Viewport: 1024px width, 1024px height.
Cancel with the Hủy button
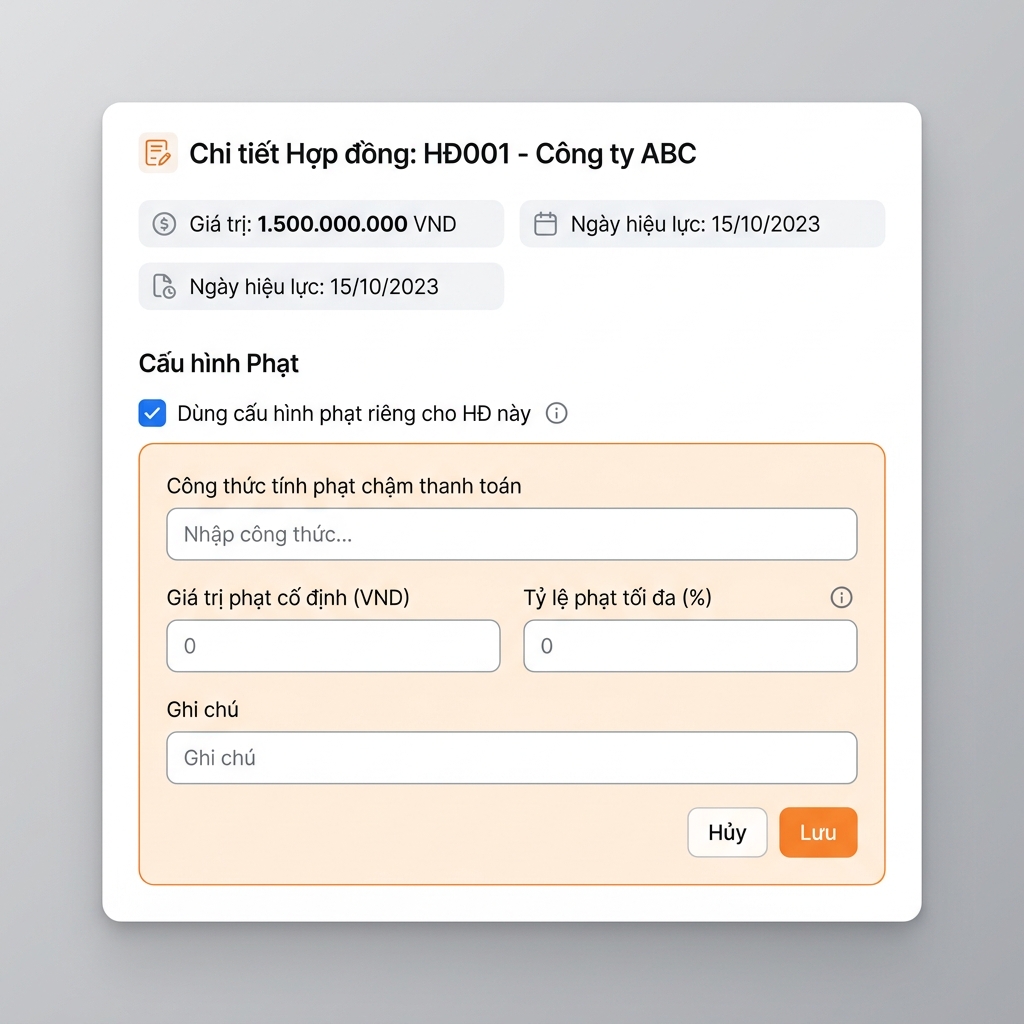pos(728,833)
